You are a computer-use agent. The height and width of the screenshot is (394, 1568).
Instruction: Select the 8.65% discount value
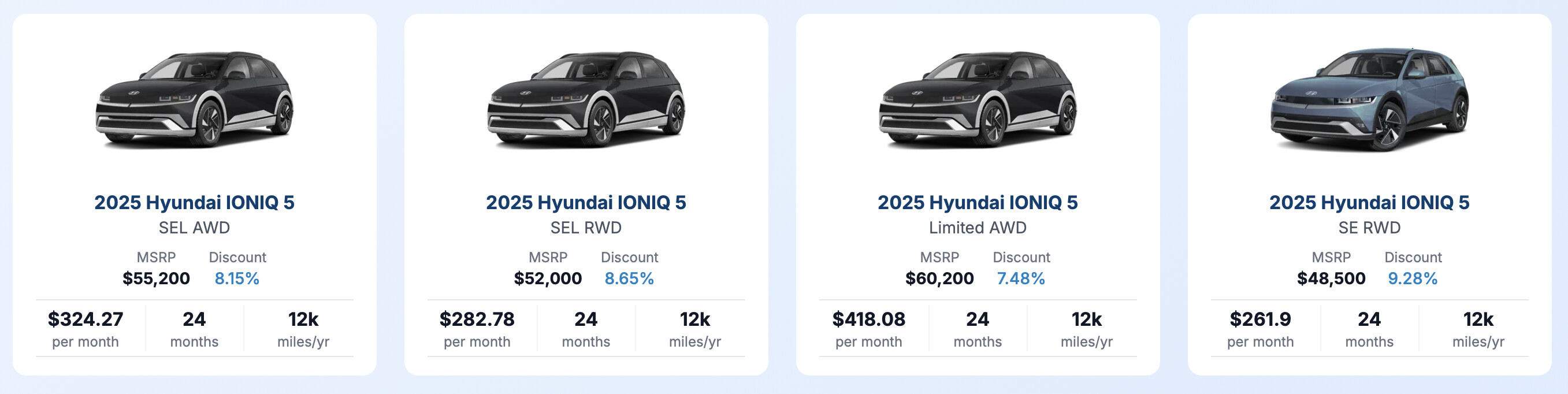point(629,278)
